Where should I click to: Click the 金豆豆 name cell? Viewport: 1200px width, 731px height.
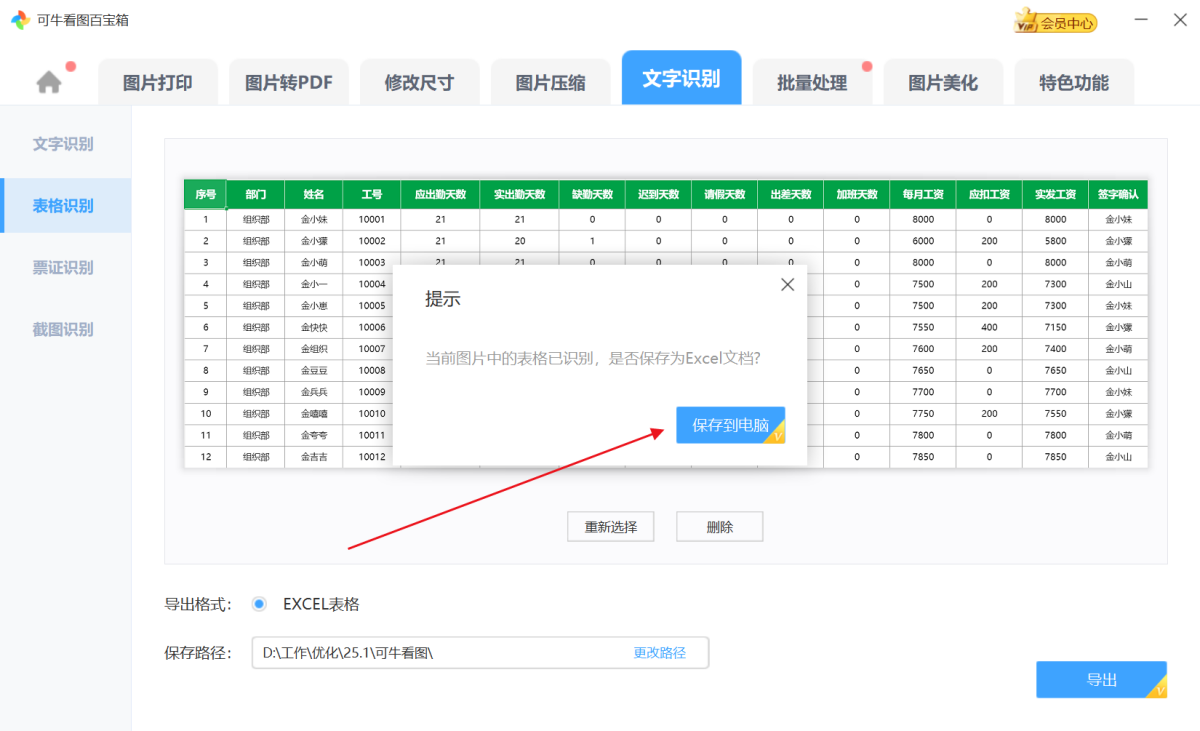[314, 370]
